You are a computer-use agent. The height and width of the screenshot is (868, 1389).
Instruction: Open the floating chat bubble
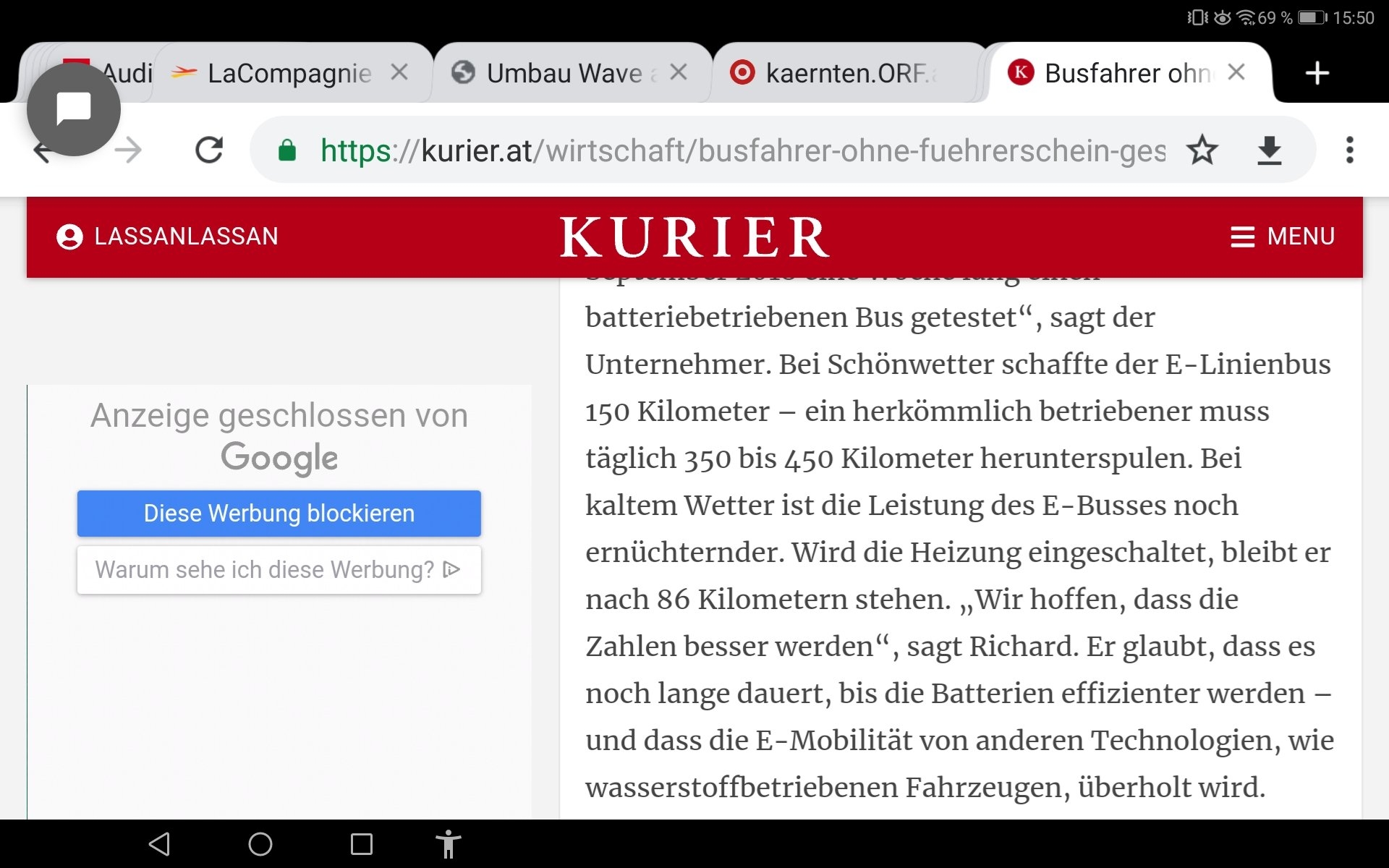click(x=74, y=109)
